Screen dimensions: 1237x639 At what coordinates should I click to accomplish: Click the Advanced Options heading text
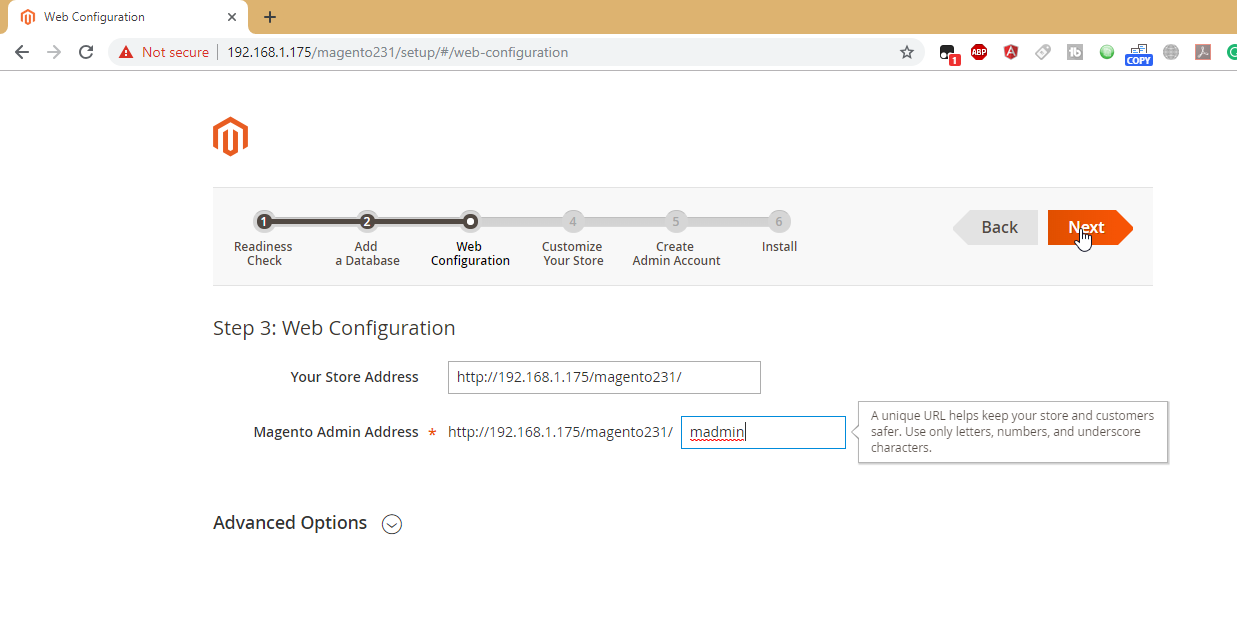290,523
